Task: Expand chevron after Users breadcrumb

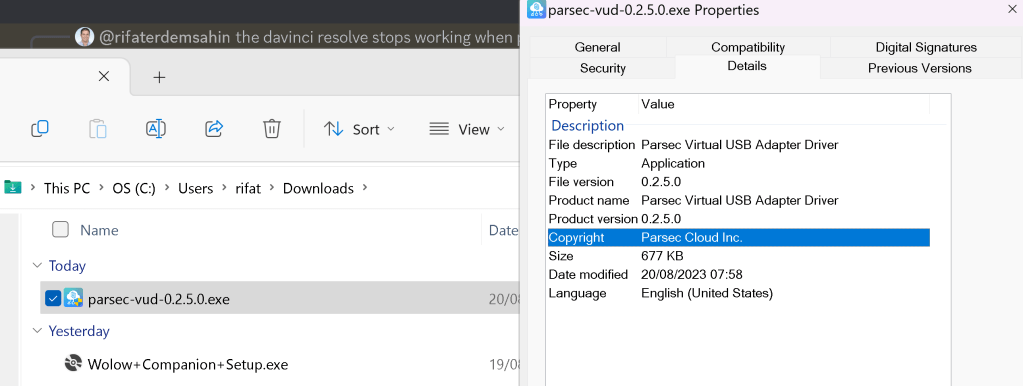Action: pyautogui.click(x=224, y=188)
